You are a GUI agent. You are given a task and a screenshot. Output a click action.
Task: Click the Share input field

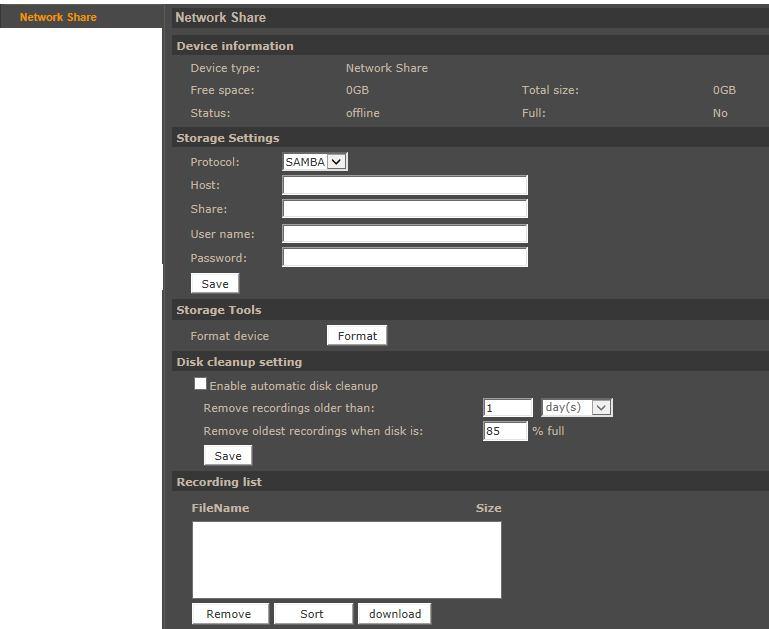coord(405,209)
